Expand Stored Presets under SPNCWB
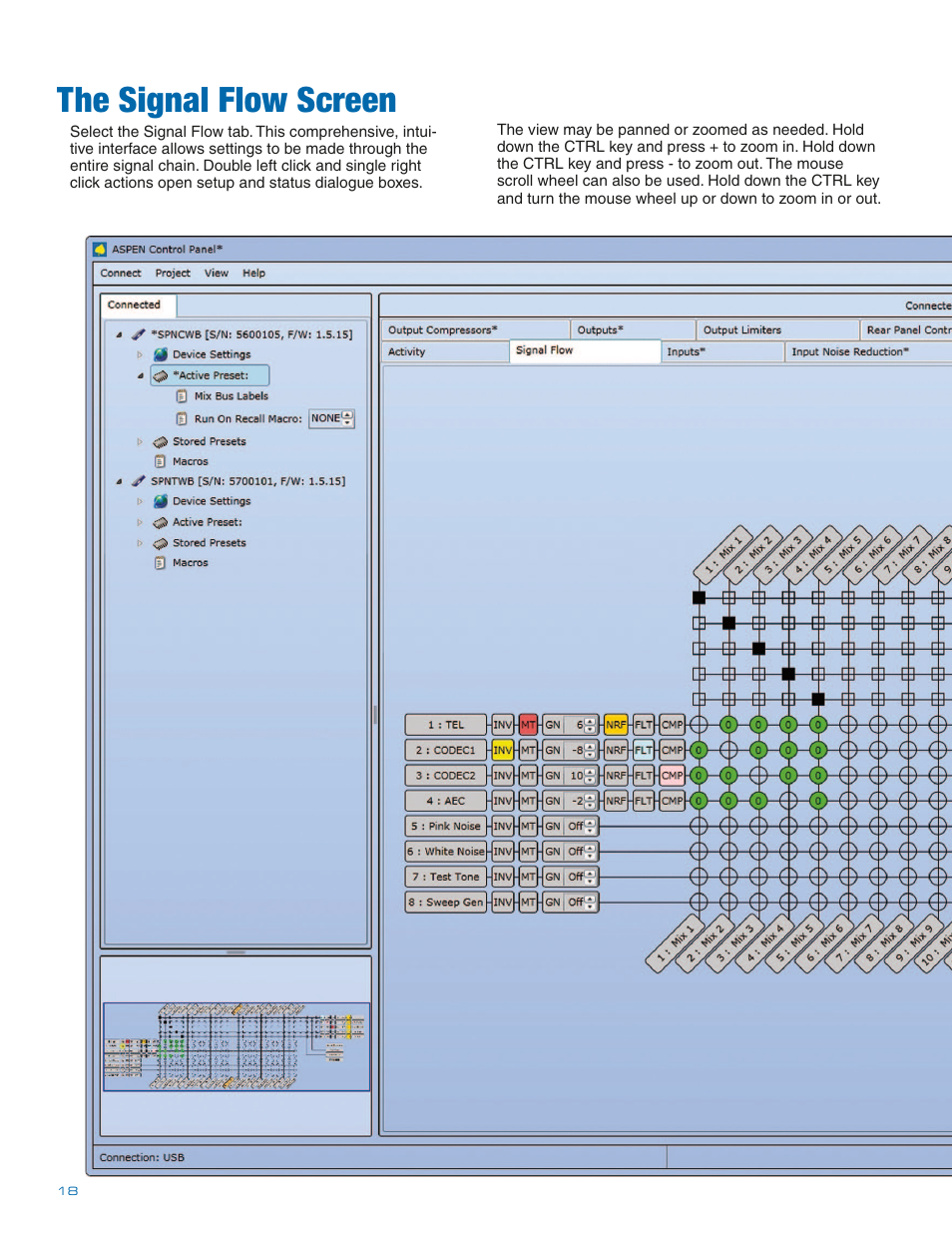952x1233 pixels. tap(140, 441)
